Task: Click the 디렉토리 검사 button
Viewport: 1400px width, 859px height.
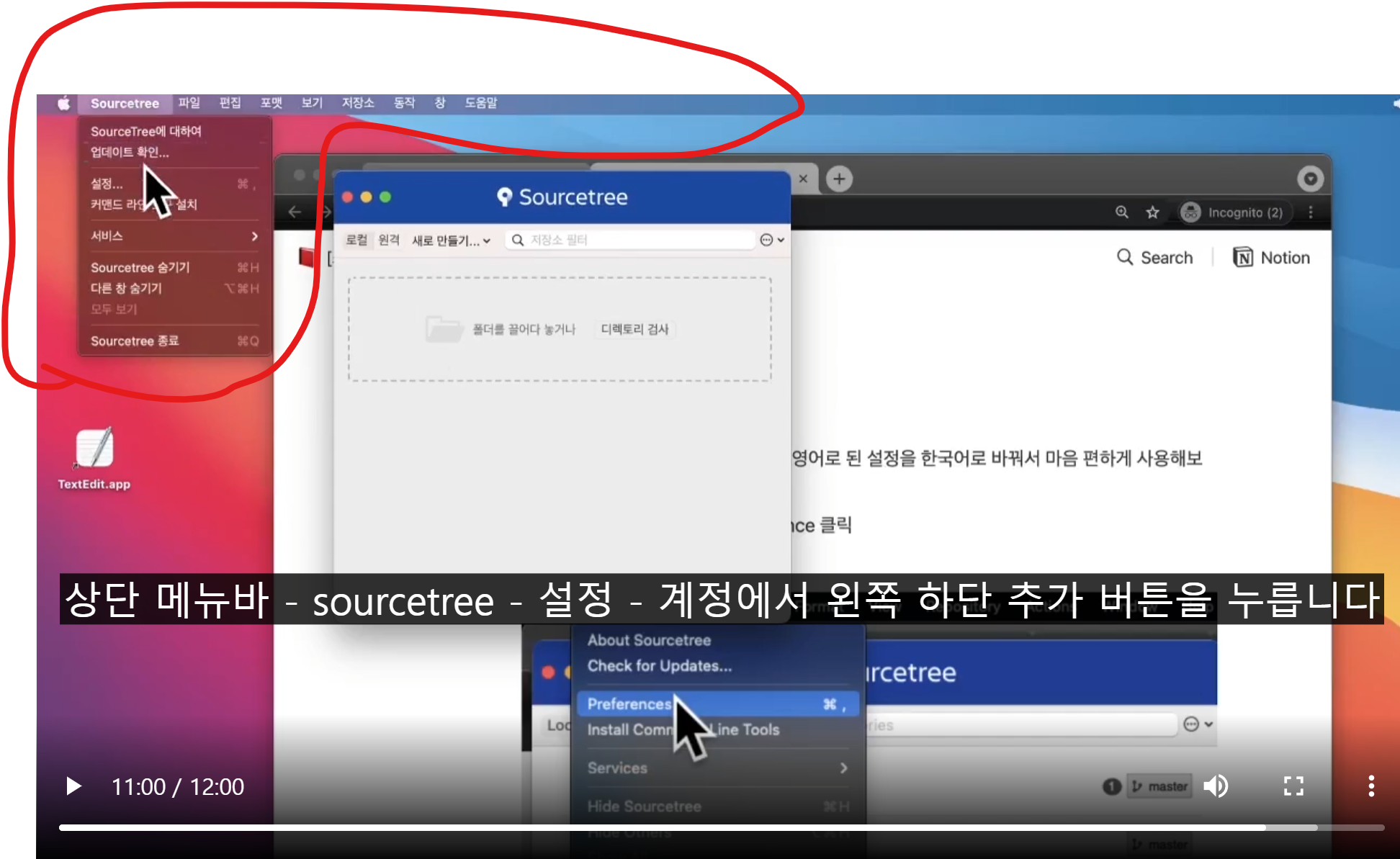Action: click(635, 329)
